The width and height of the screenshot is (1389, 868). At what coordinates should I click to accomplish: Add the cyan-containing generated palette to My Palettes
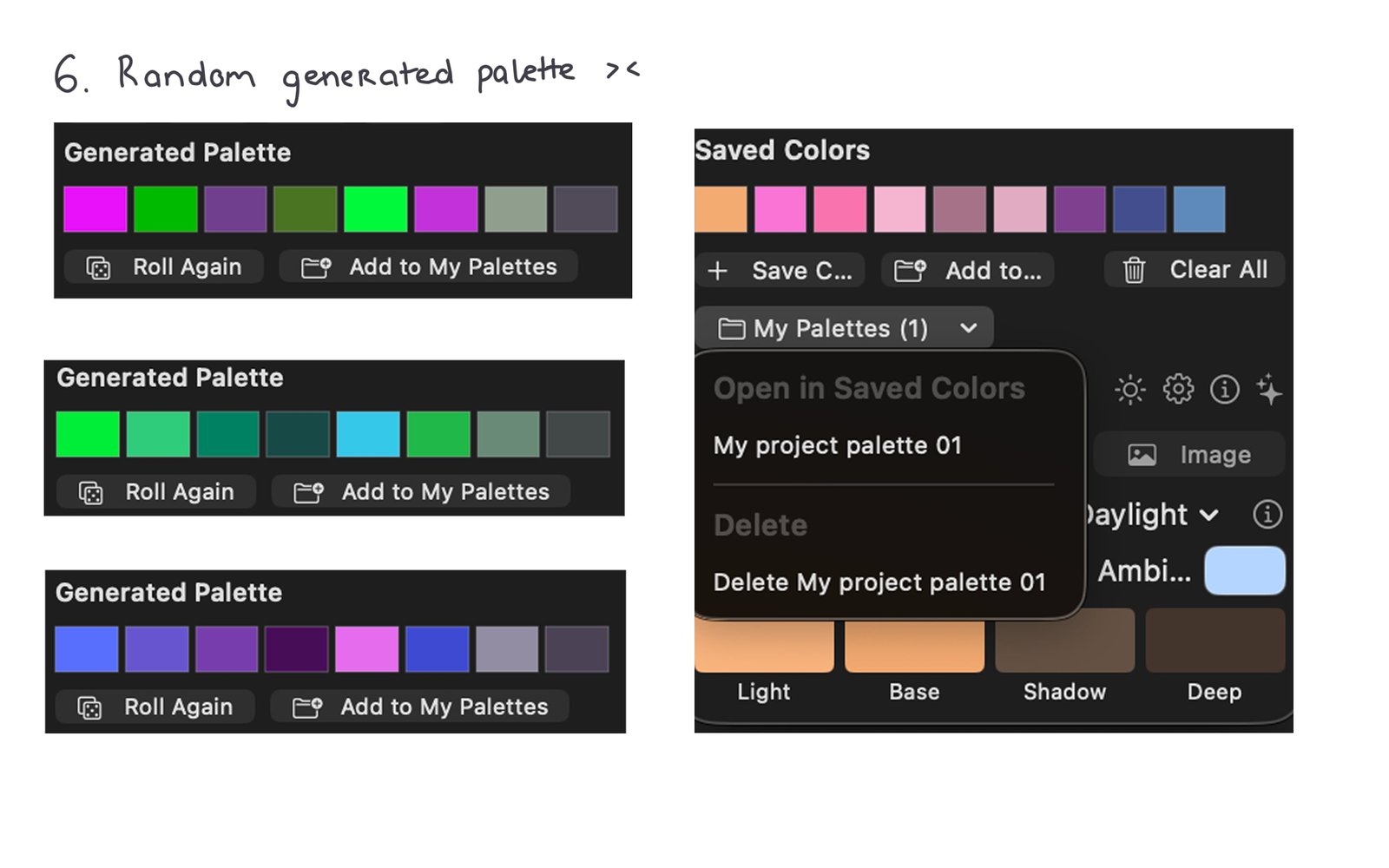pos(421,491)
